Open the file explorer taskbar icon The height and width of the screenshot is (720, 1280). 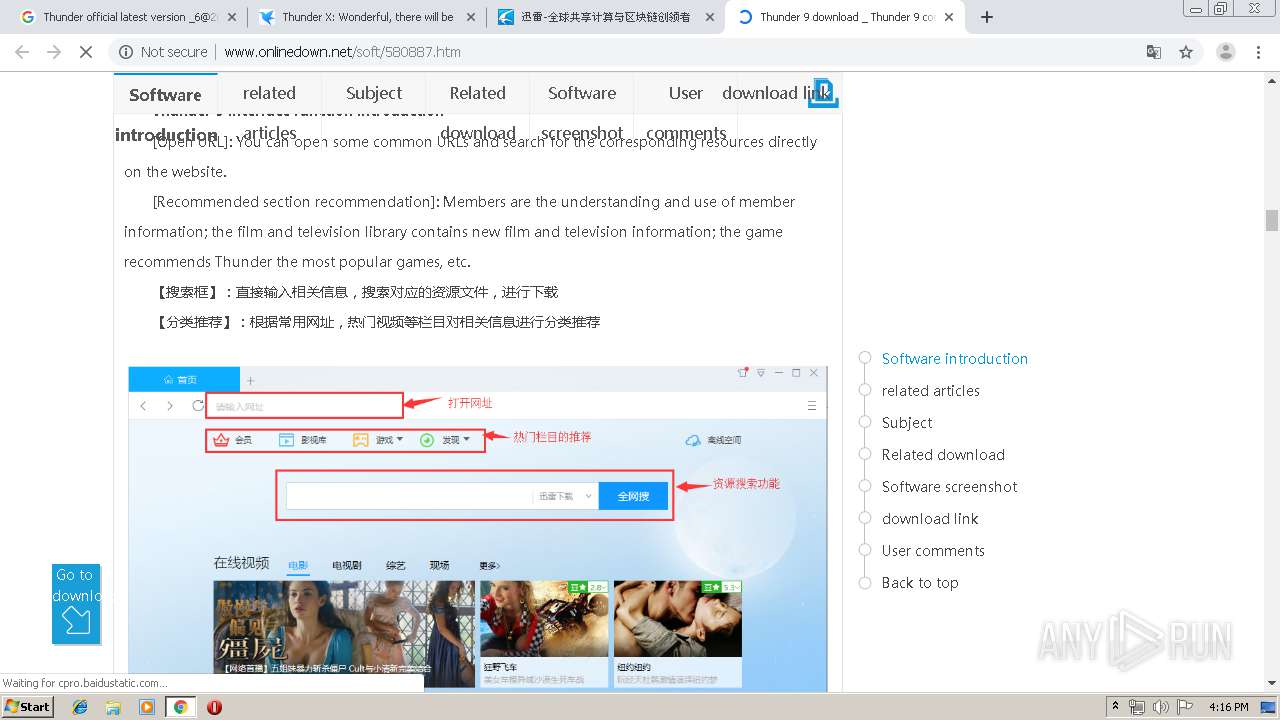[113, 707]
